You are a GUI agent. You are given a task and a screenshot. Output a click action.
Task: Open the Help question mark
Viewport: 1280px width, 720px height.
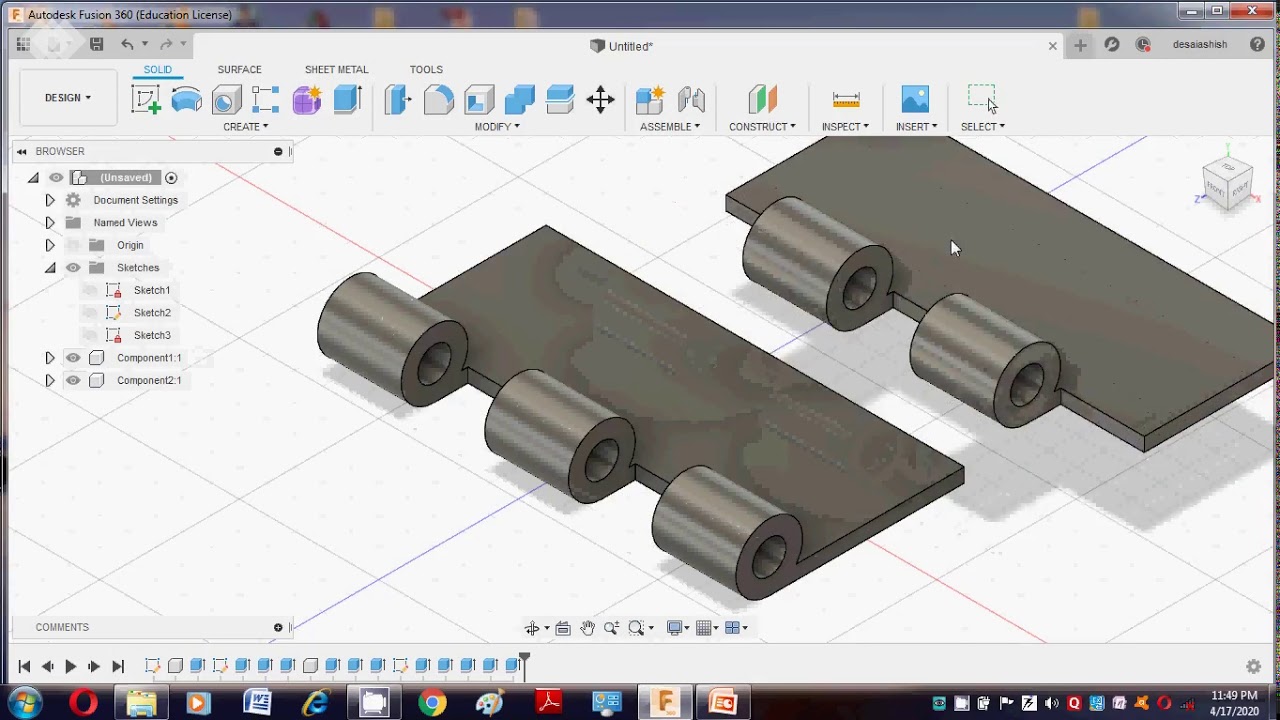point(1257,45)
